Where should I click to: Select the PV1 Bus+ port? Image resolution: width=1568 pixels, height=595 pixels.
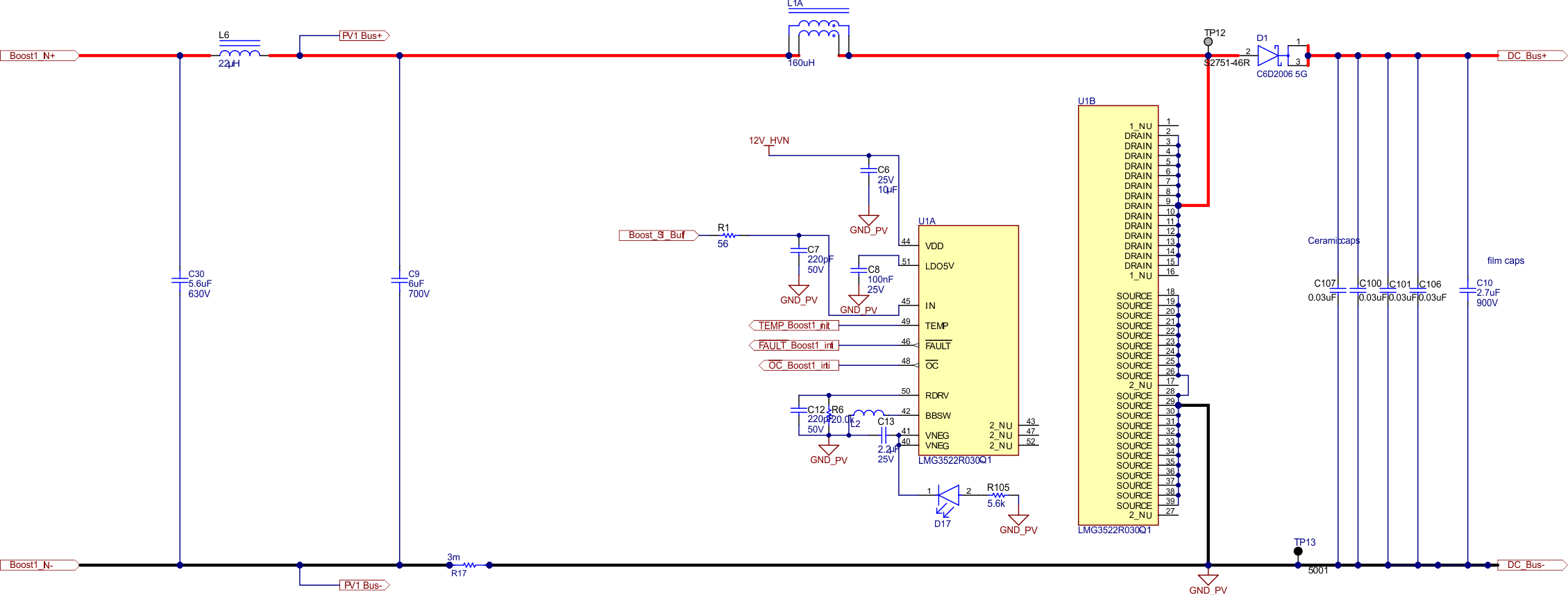pos(364,35)
